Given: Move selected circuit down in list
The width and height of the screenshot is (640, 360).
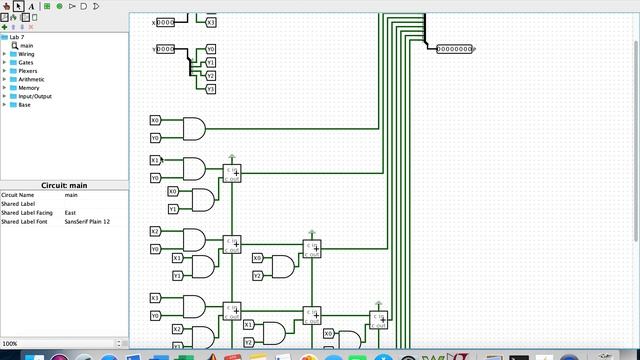Looking at the screenshot, I should (x=22, y=27).
